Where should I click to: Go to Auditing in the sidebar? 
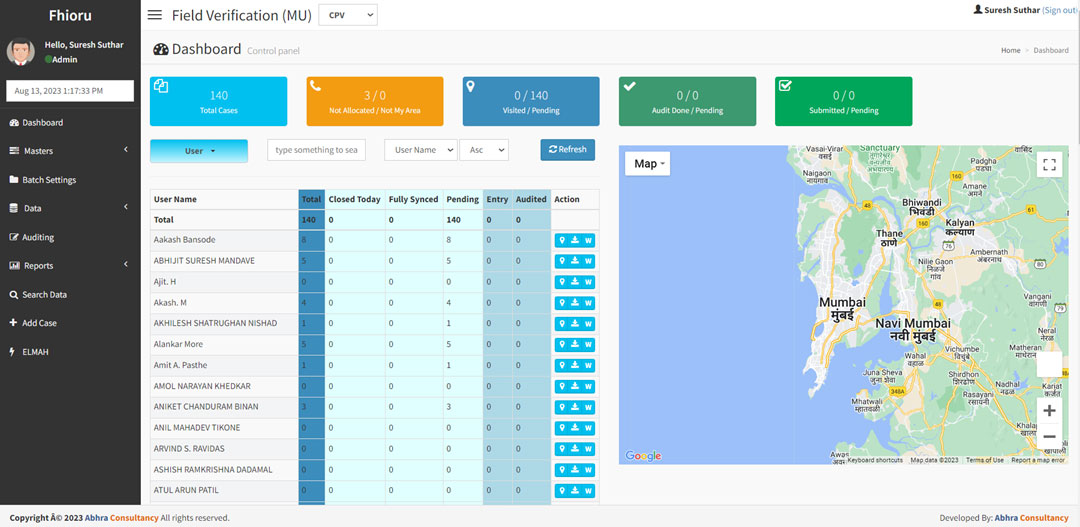(x=38, y=237)
